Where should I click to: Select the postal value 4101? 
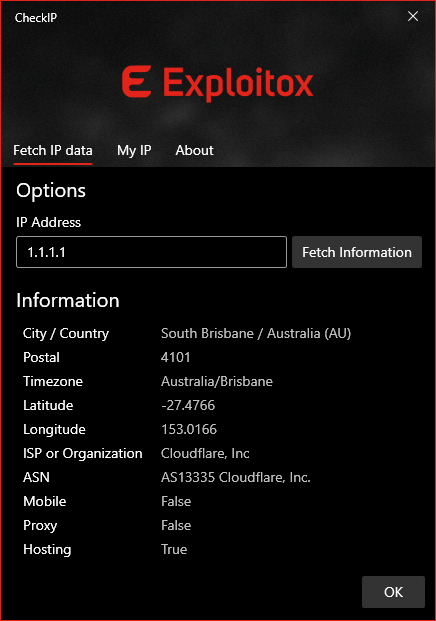click(175, 357)
